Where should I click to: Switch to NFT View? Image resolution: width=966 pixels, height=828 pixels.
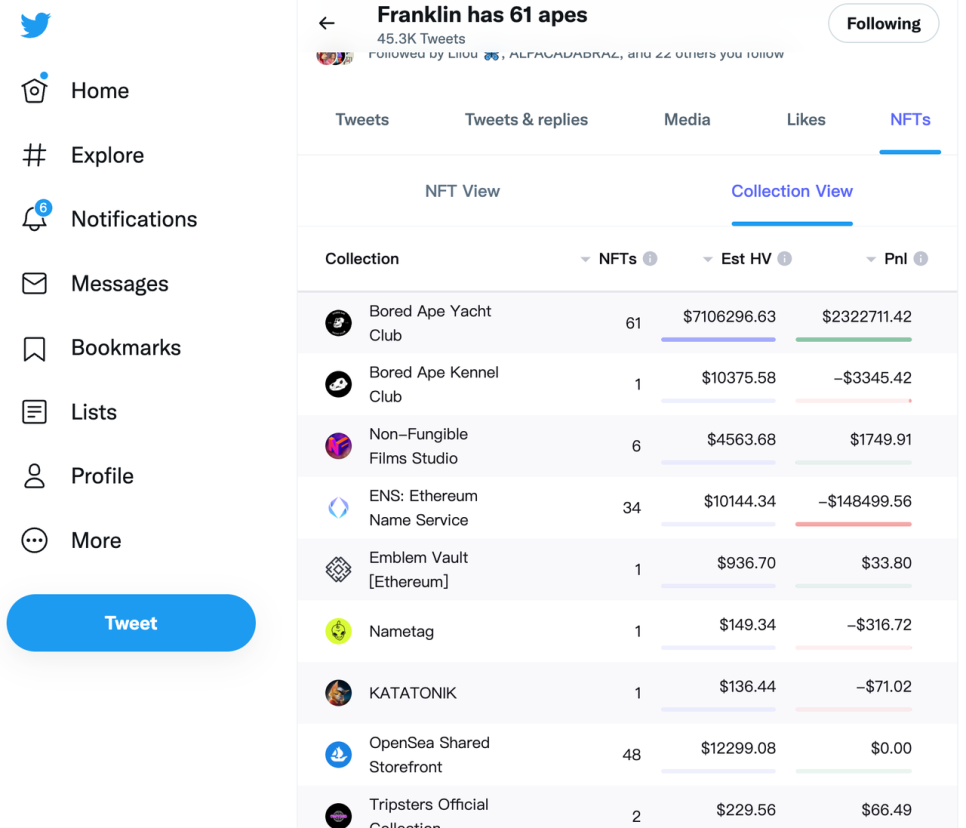click(462, 191)
